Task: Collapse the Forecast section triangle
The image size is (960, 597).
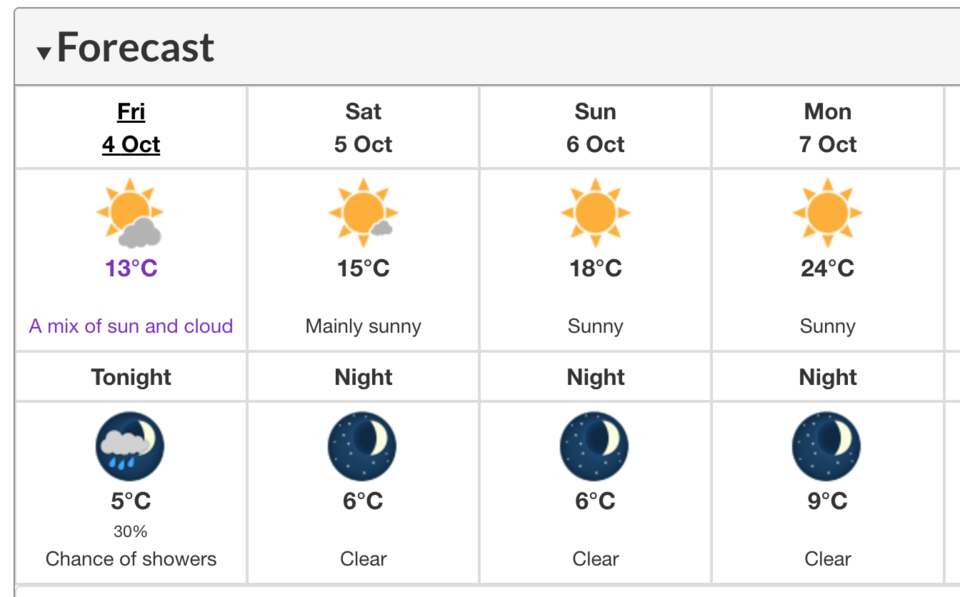Action: (x=43, y=53)
